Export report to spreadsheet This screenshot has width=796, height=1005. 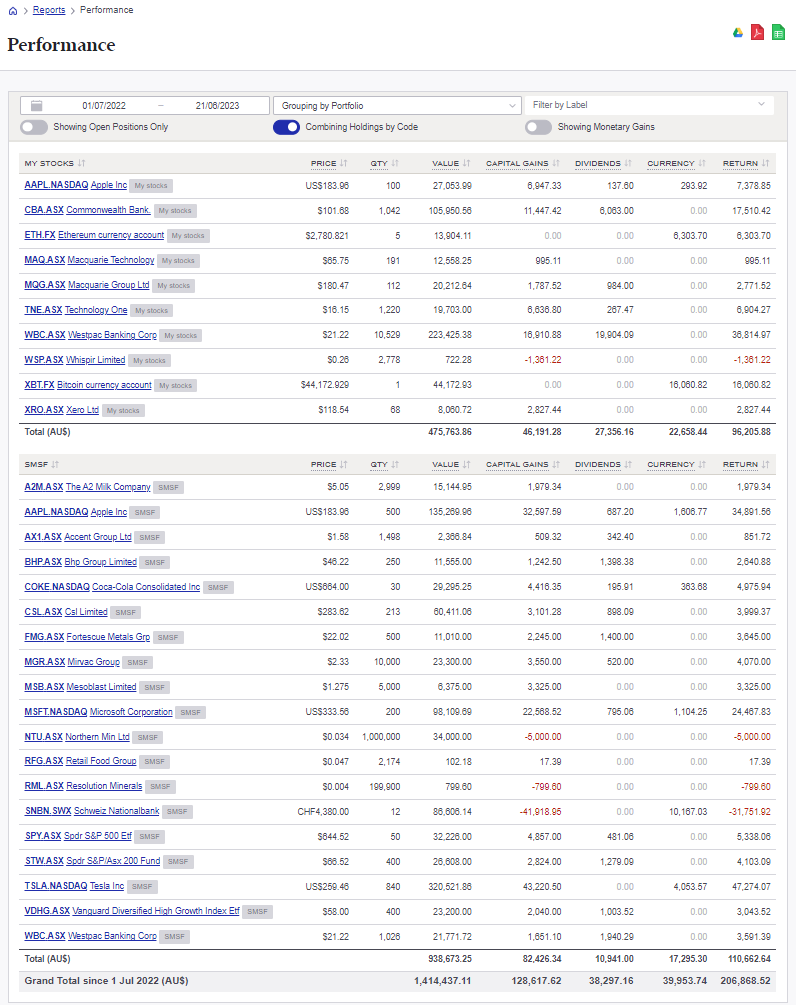click(778, 32)
